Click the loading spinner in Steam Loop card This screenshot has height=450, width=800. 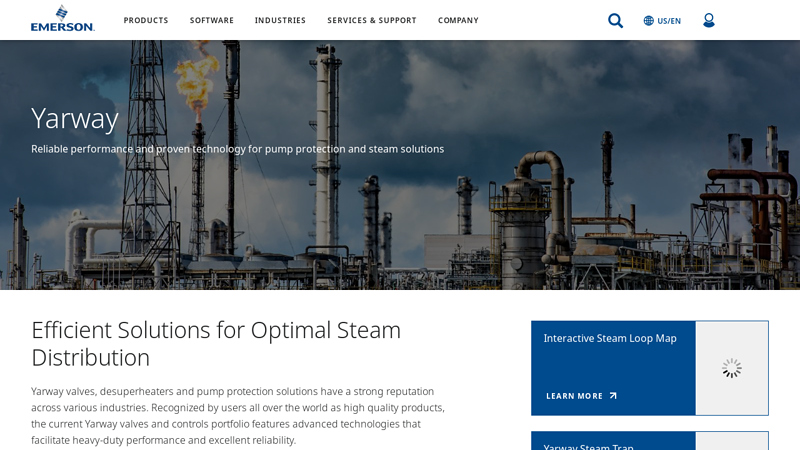coord(732,368)
